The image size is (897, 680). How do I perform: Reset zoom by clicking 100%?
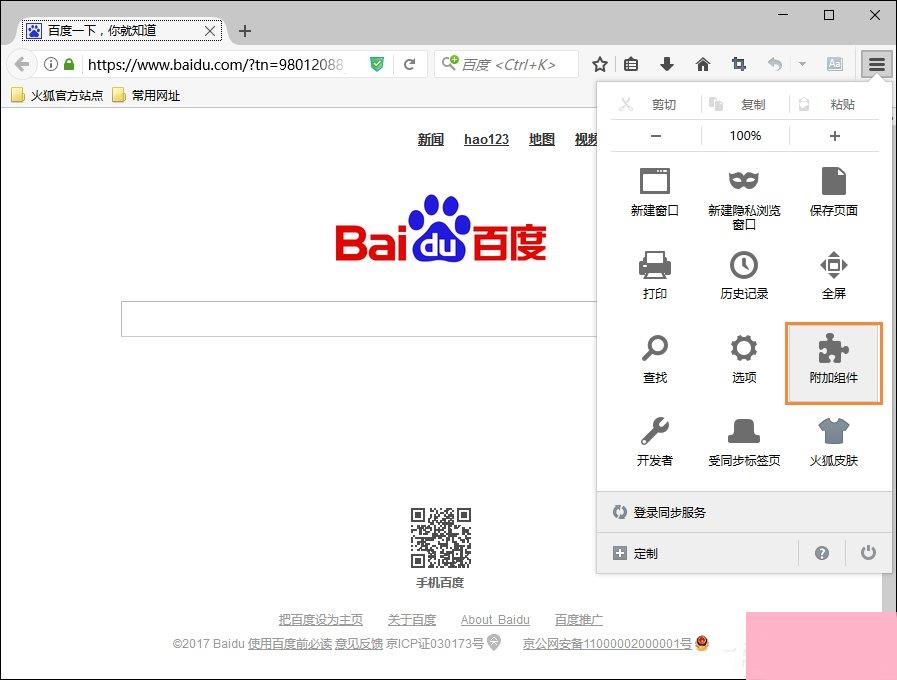(745, 136)
